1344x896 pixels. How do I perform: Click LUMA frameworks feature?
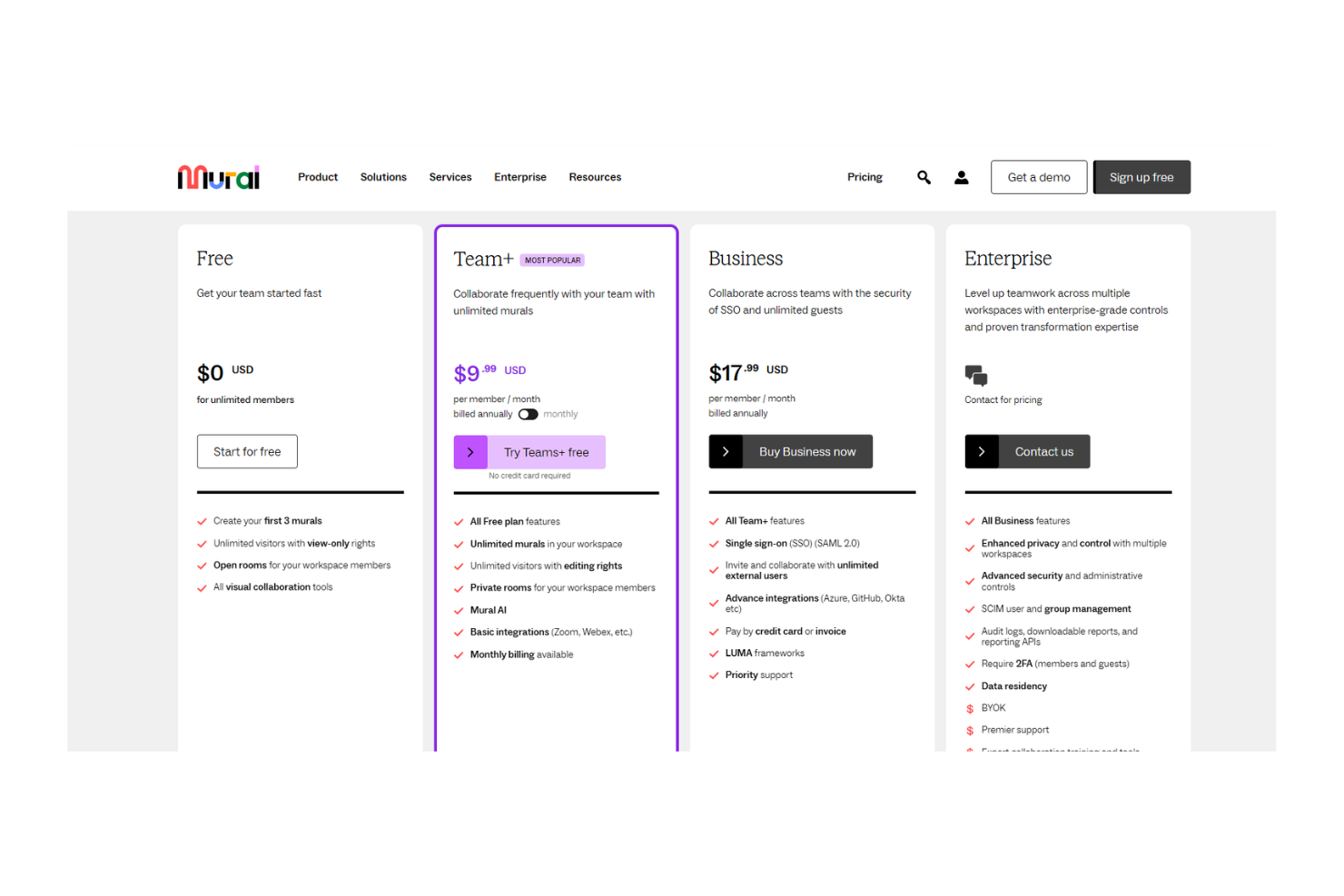(765, 654)
